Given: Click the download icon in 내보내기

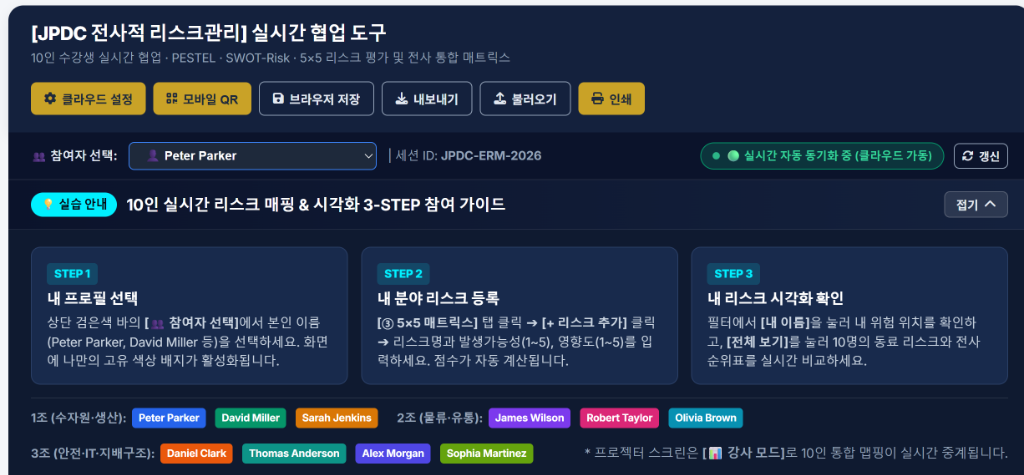Looking at the screenshot, I should pyautogui.click(x=402, y=99).
